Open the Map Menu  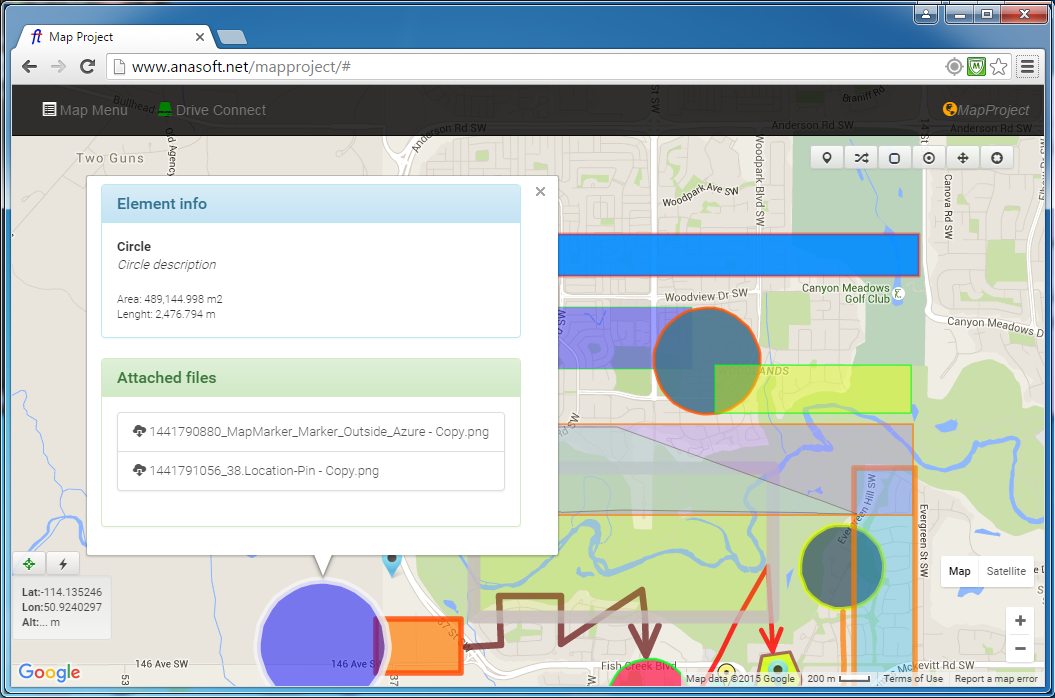point(85,110)
